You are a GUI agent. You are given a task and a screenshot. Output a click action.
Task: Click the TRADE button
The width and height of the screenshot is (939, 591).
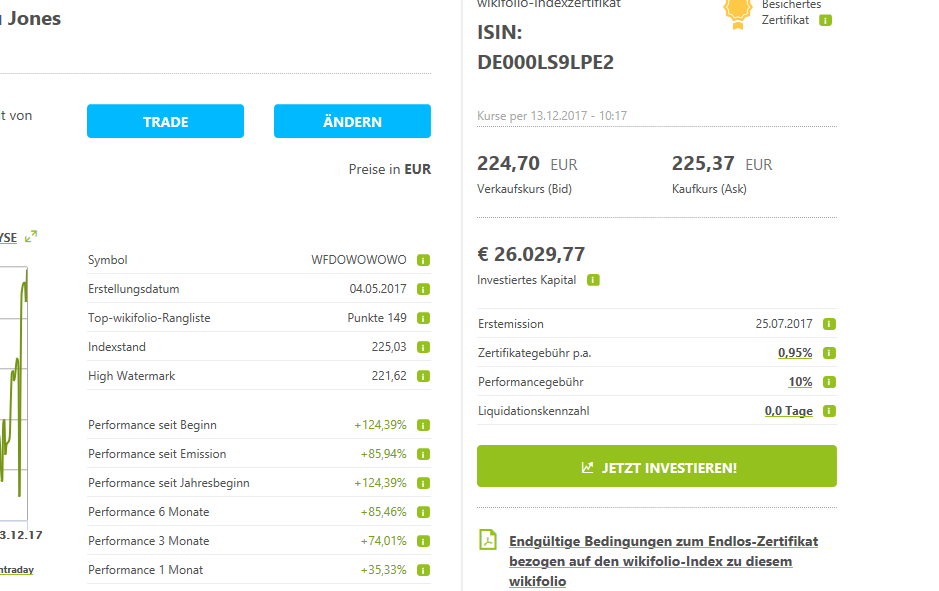coord(165,121)
